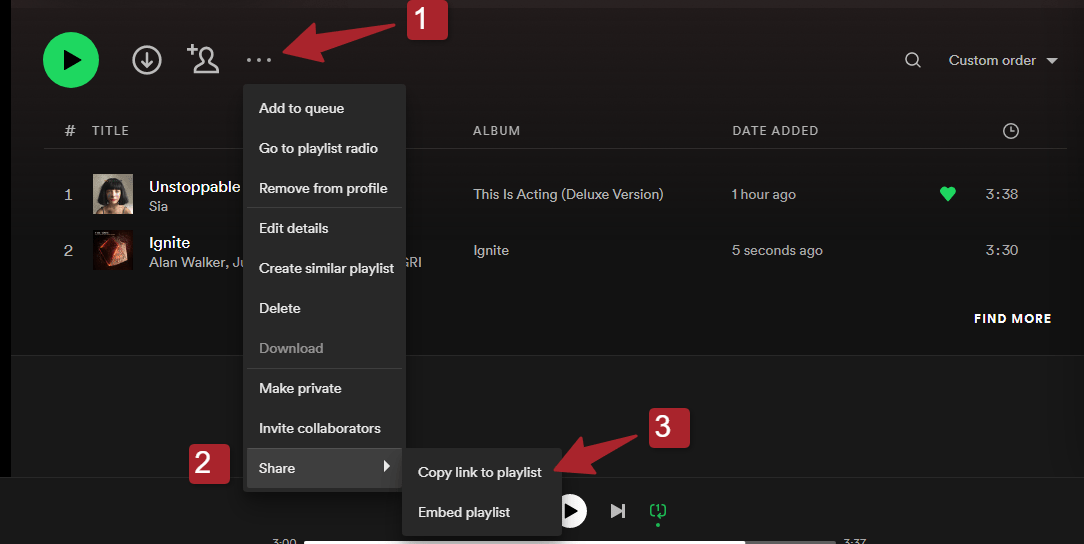Choose Invite collaborators menu entry
Image resolution: width=1084 pixels, height=544 pixels.
324,429
